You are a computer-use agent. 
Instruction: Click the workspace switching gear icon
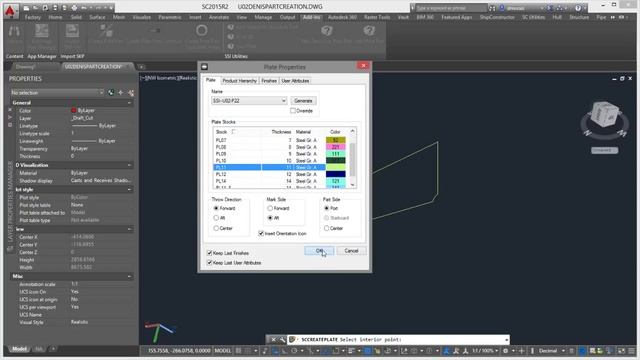tap(505, 351)
